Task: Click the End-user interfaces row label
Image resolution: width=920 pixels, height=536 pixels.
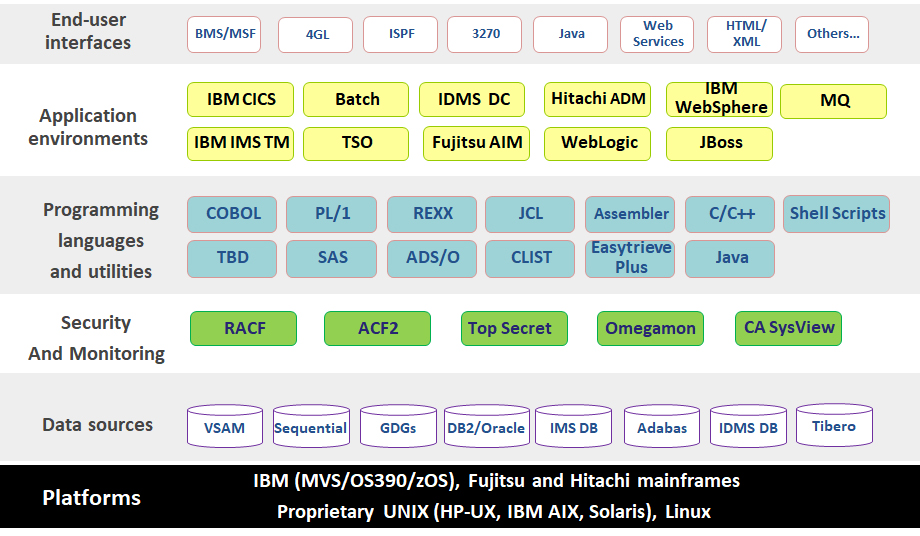Action: [88, 31]
